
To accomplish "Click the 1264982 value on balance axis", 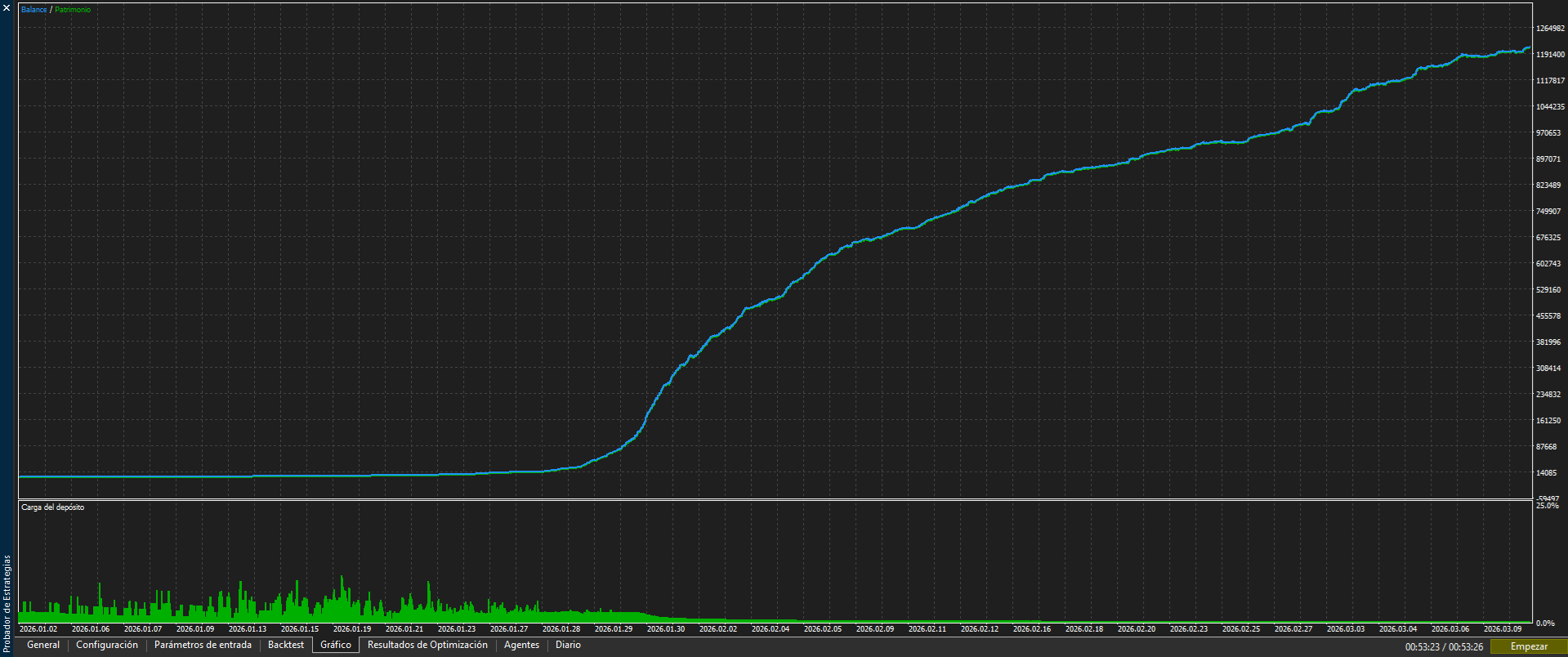I will pos(1550,29).
